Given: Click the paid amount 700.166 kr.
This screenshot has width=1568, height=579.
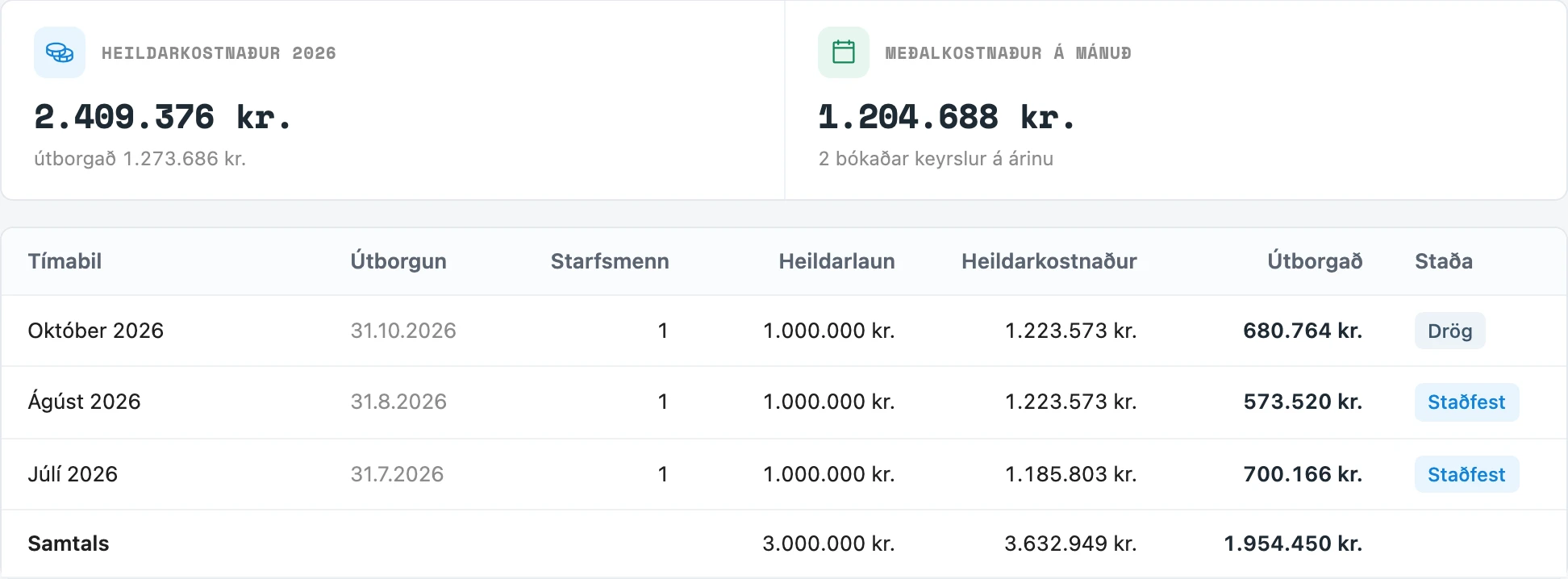Looking at the screenshot, I should pyautogui.click(x=1303, y=474).
